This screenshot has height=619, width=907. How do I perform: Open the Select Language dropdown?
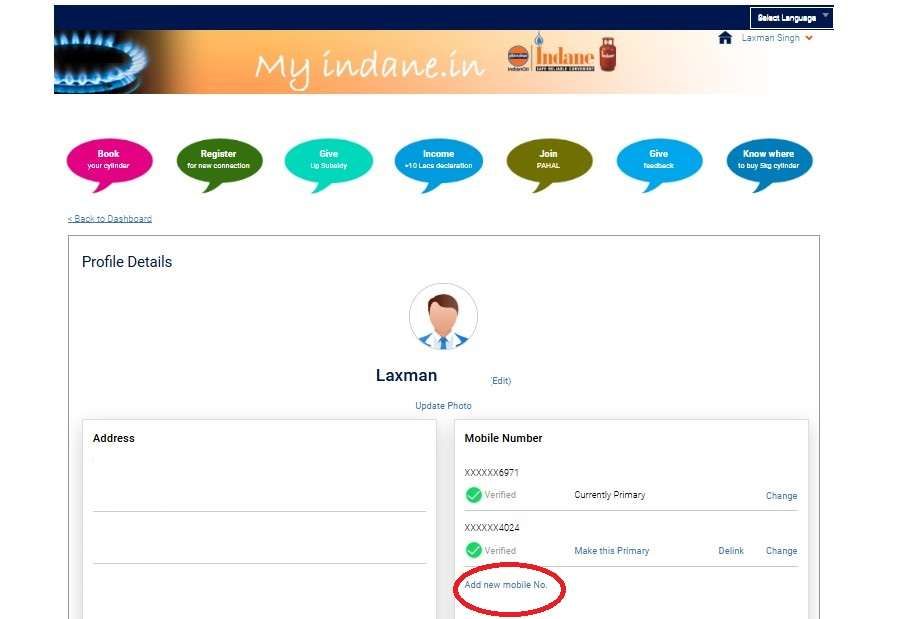click(791, 18)
